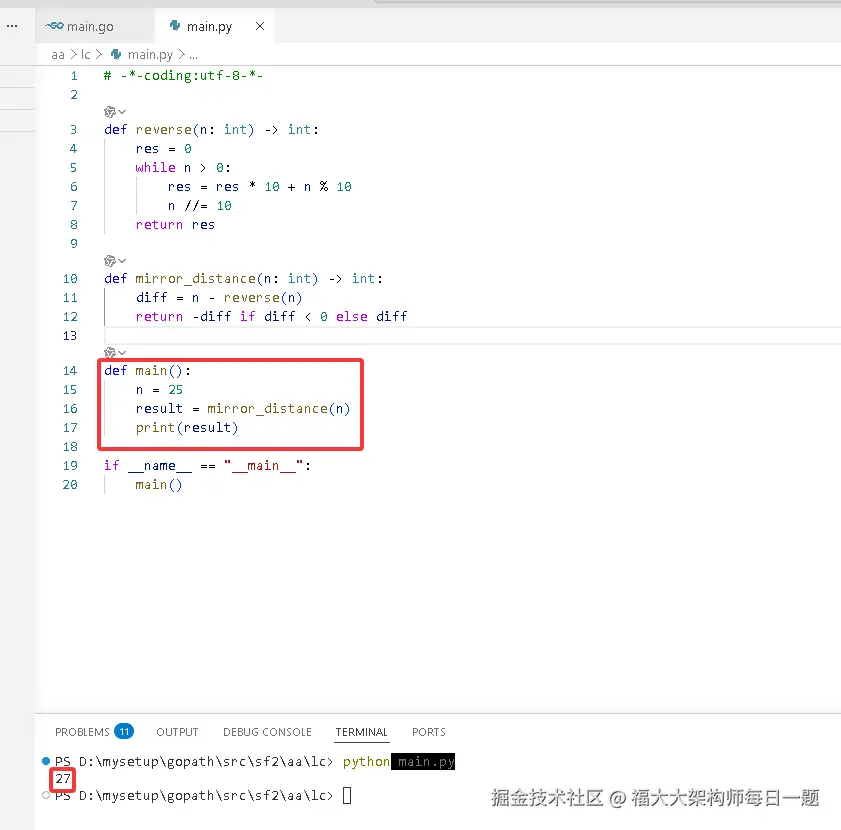This screenshot has height=830, width=841.
Task: Click the 'n = 25' line
Action: coord(159,390)
